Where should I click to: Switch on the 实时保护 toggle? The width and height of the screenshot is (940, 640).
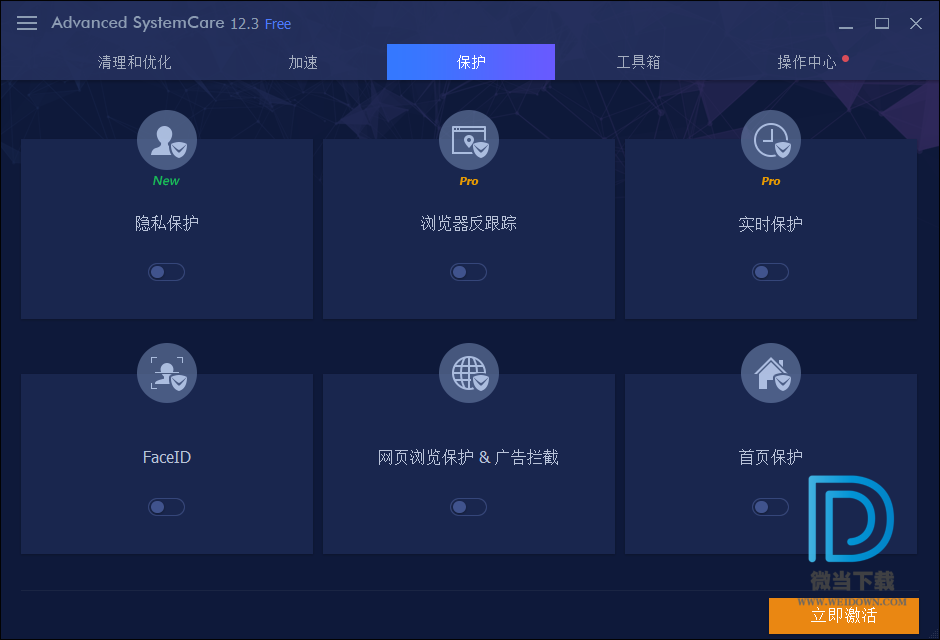point(770,272)
